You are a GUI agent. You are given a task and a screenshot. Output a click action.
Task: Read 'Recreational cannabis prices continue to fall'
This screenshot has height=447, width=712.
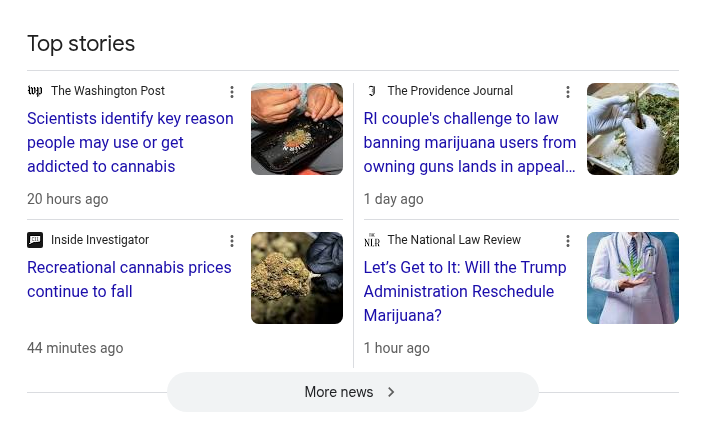click(x=129, y=279)
